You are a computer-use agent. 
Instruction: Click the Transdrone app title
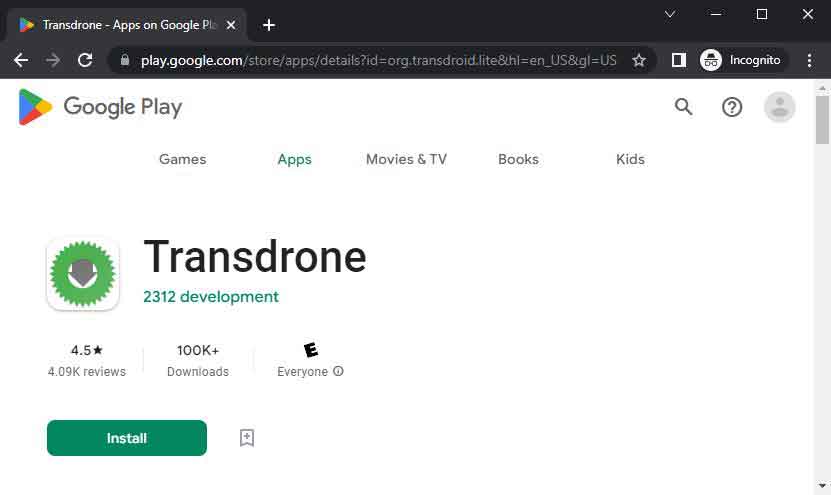(x=255, y=257)
